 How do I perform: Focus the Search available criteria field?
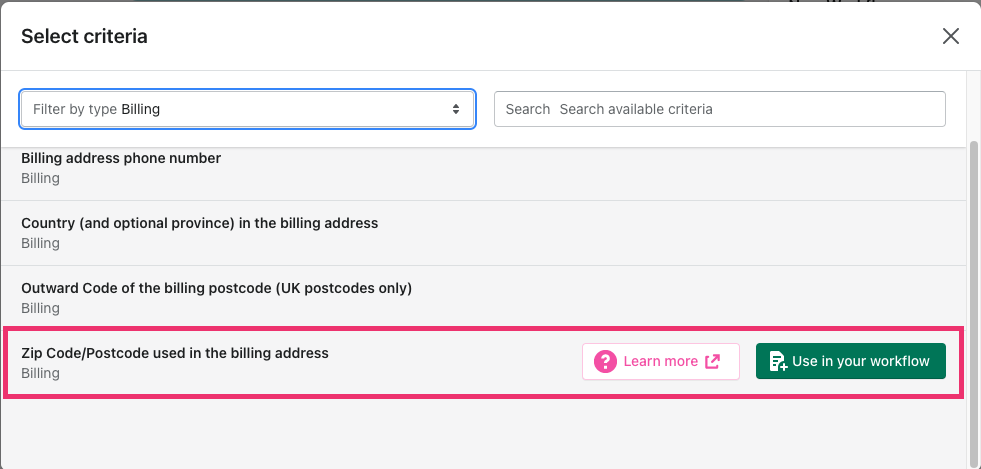coord(719,109)
